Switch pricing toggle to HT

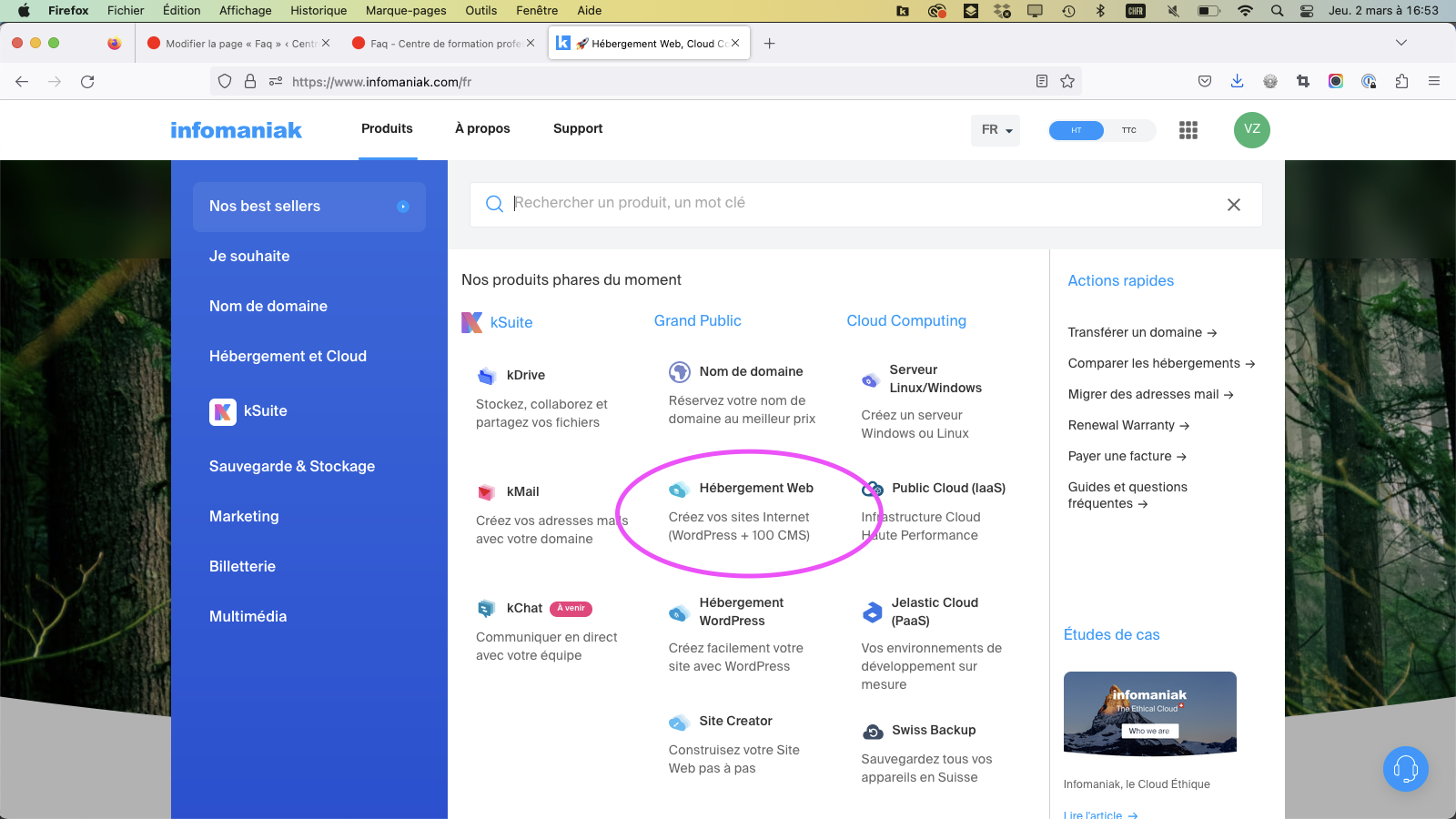[1077, 130]
